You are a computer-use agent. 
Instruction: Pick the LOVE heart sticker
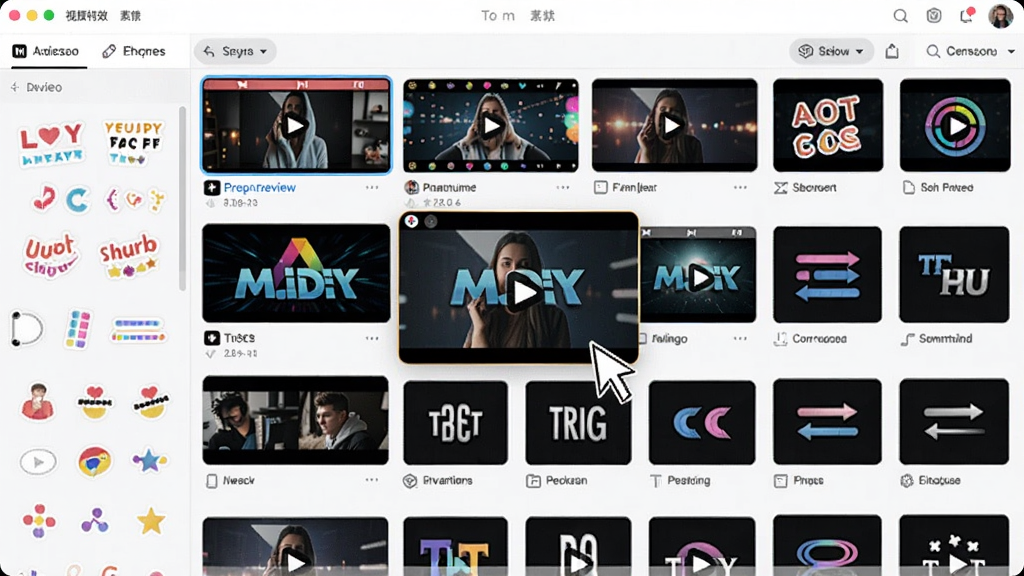(52, 144)
